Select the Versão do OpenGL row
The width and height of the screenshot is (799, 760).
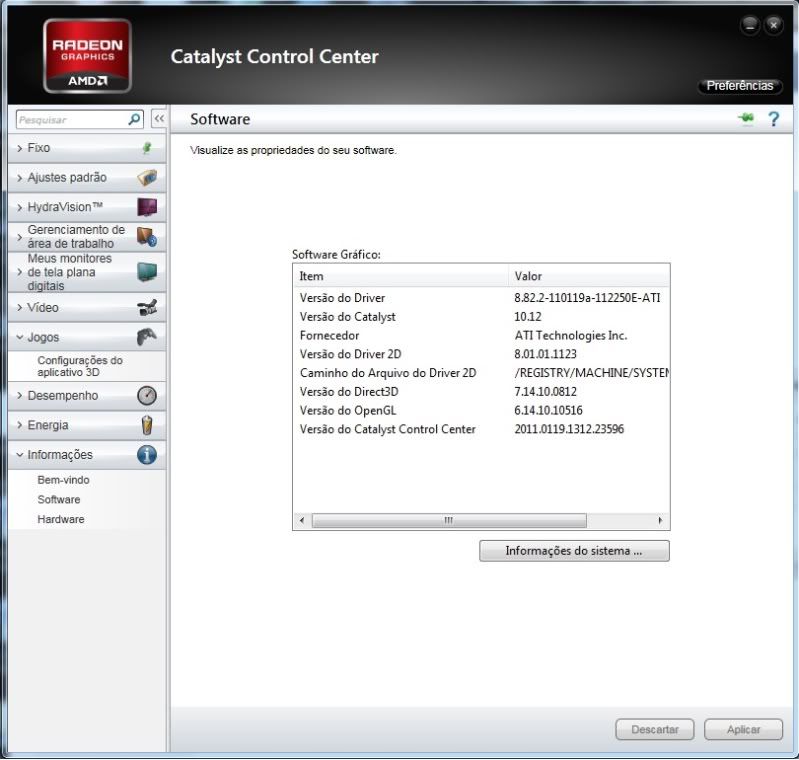coord(482,410)
